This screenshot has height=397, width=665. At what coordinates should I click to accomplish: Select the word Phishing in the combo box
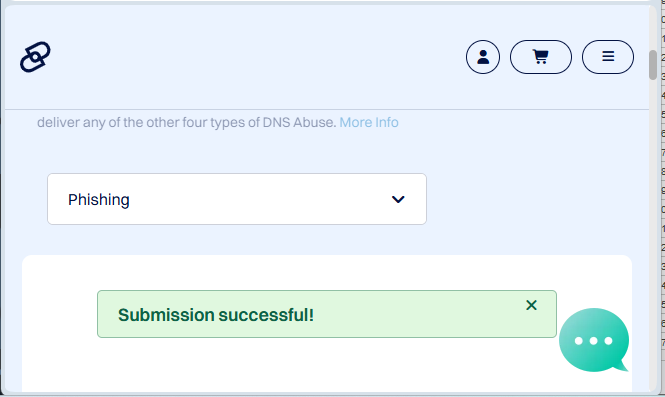coord(99,199)
